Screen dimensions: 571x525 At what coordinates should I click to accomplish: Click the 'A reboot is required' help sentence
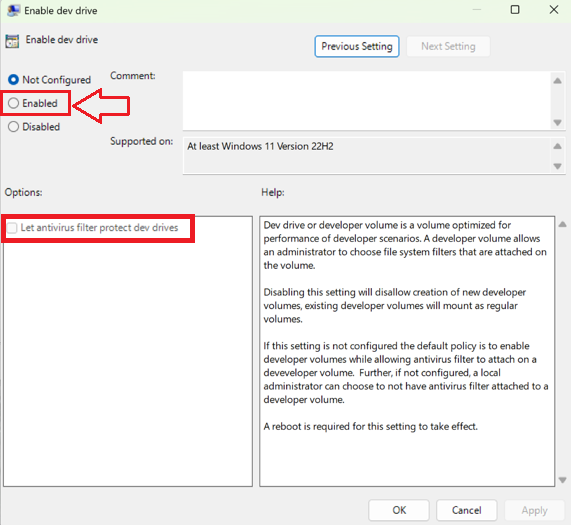pyautogui.click(x=370, y=426)
